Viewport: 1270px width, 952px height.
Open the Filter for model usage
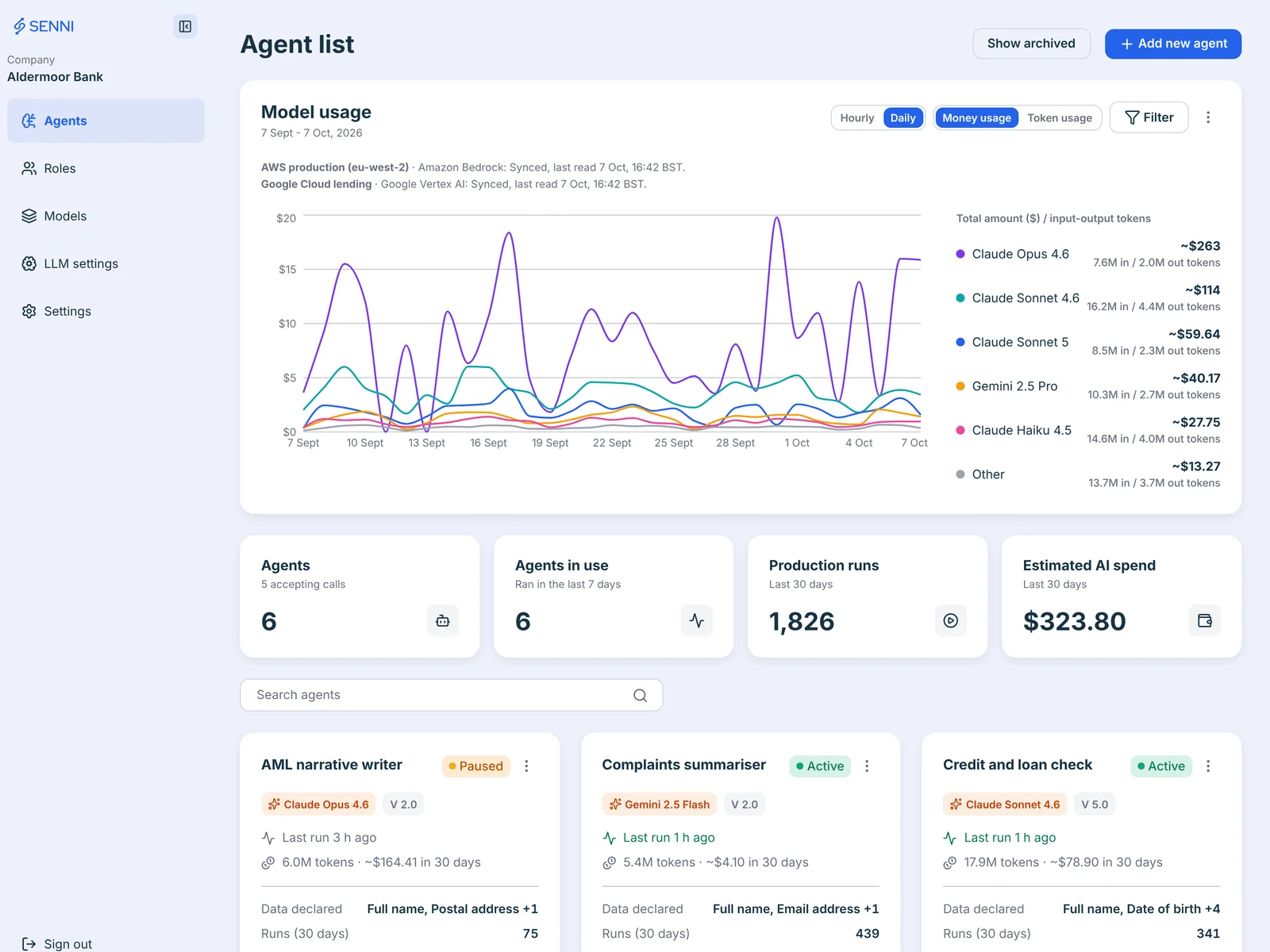coord(1149,117)
